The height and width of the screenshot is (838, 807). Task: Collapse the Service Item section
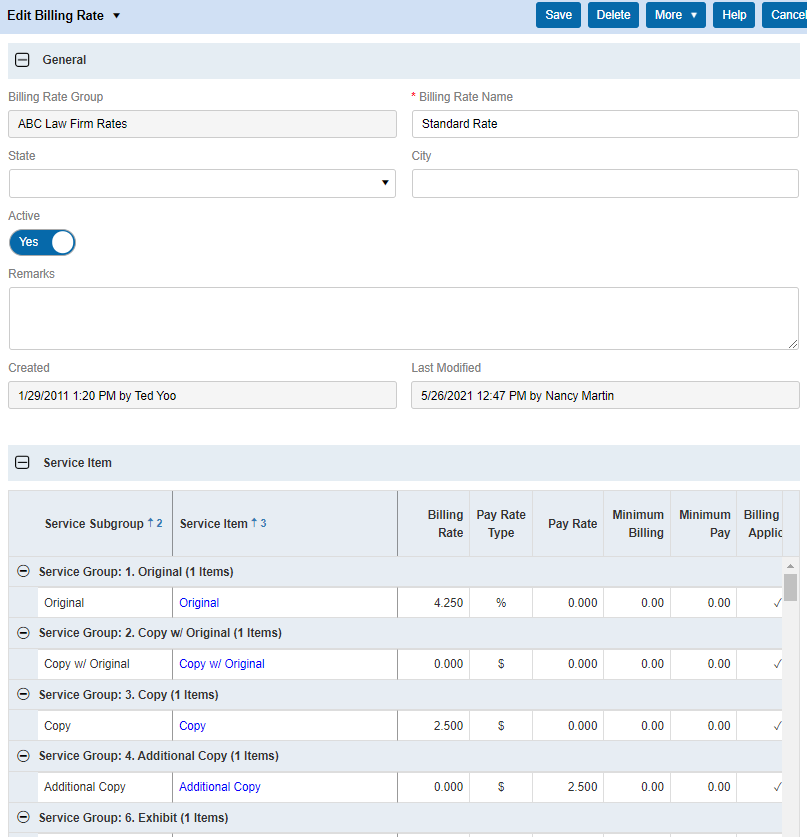(x=22, y=463)
